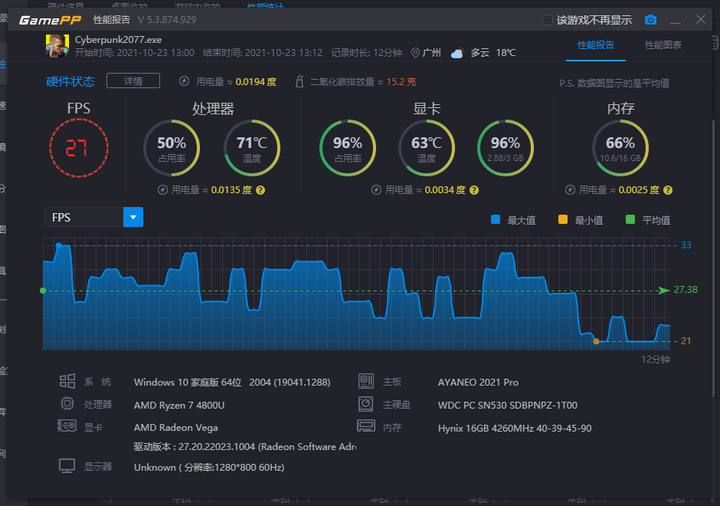Click the carbon dioxide emission icon
Screen dimensions: 720x506
pyautogui.click(x=299, y=81)
